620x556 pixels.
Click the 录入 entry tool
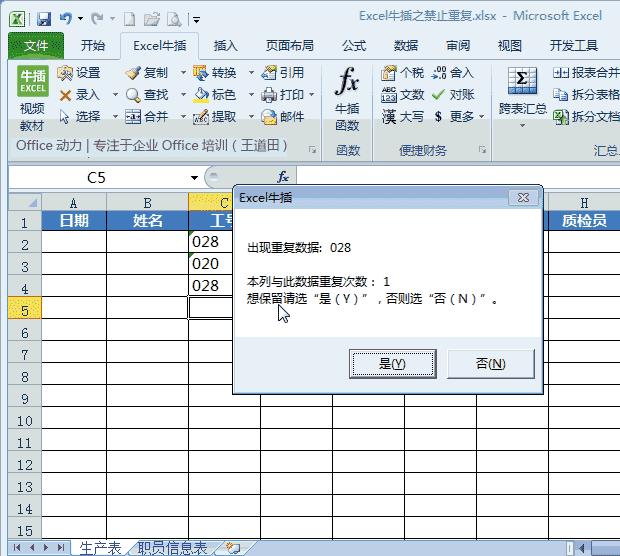click(x=79, y=95)
